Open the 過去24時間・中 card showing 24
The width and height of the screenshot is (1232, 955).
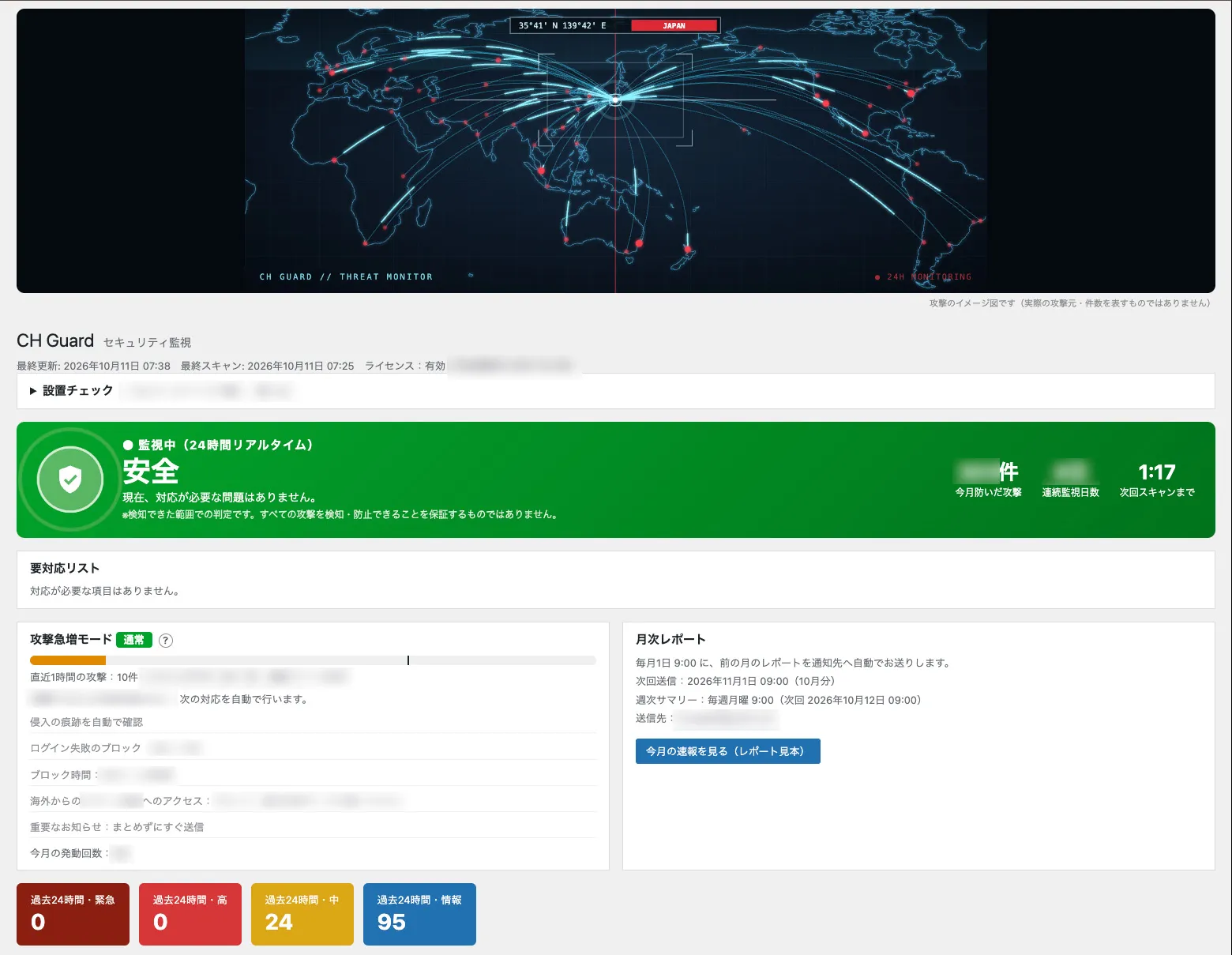tap(302, 914)
